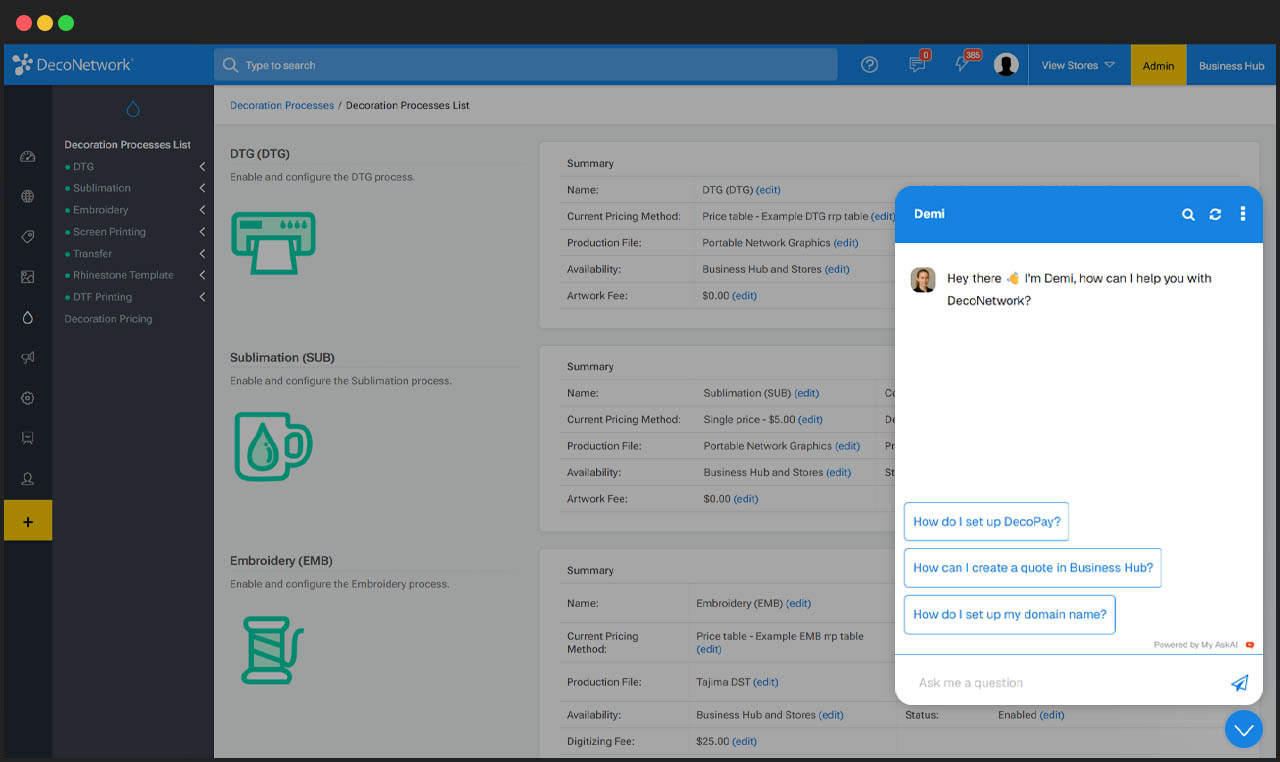Open the Demi chat three-dot options menu

[x=1243, y=214]
